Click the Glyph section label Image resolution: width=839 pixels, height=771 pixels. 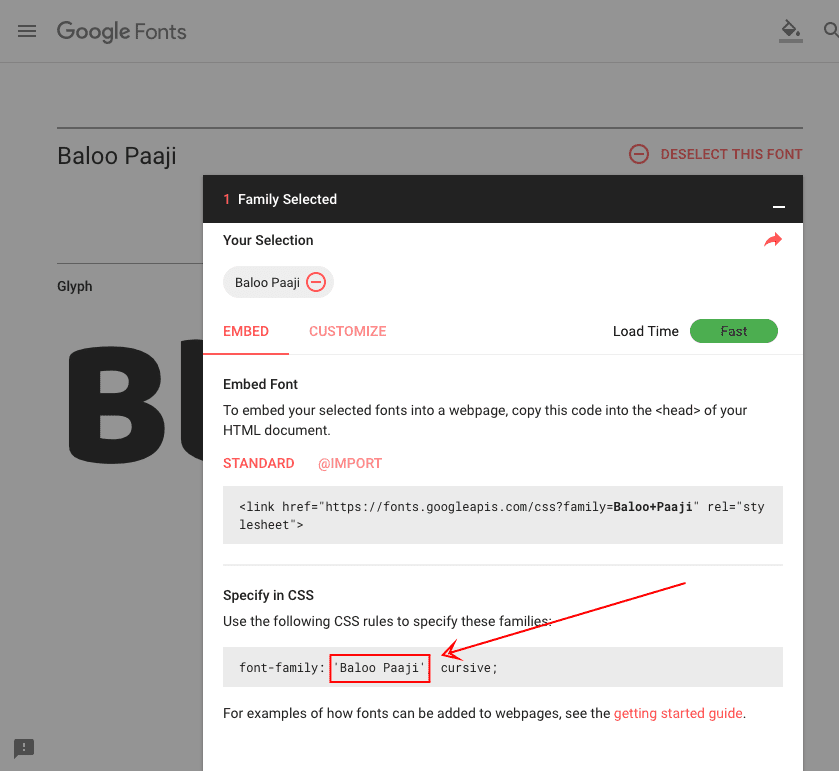point(74,286)
